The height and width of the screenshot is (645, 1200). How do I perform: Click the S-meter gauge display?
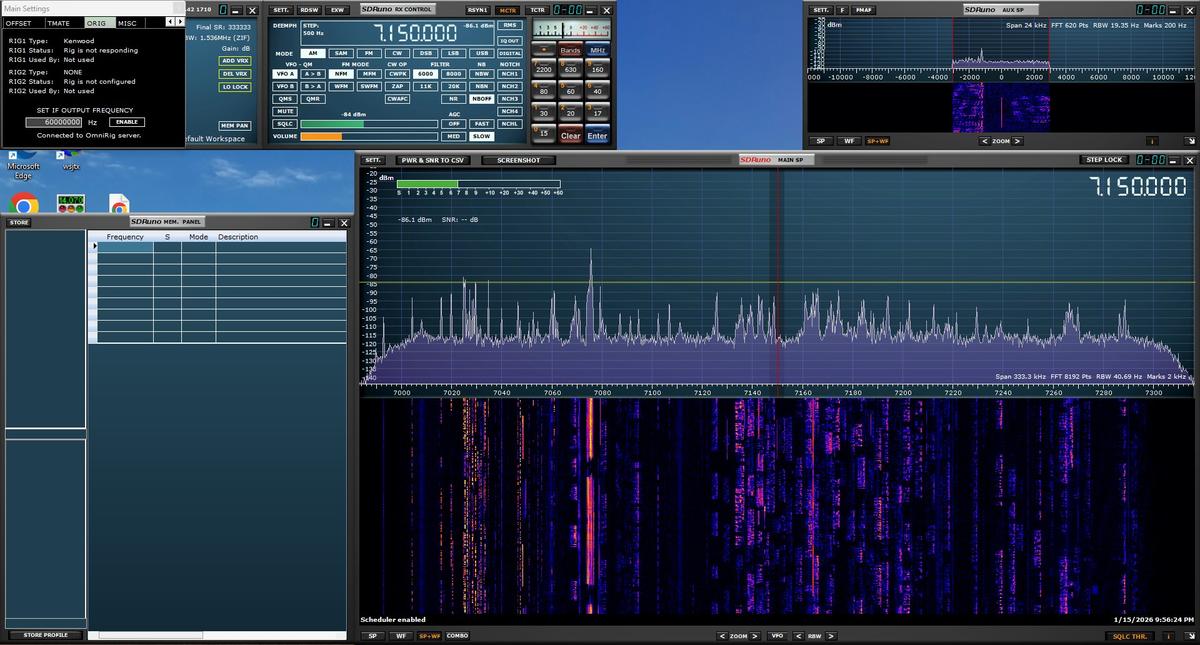pyautogui.click(x=571, y=29)
